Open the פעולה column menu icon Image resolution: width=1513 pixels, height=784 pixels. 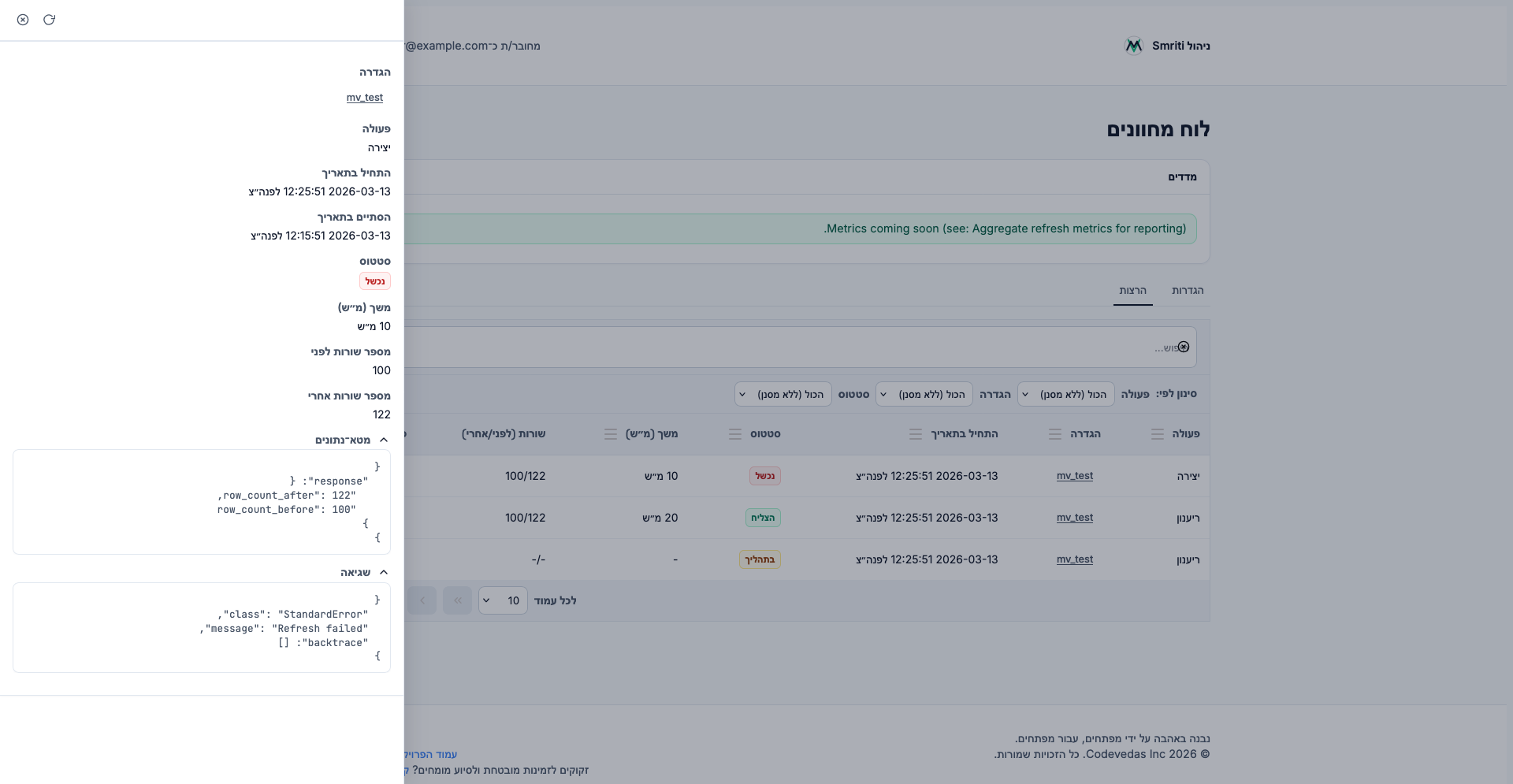tap(1157, 434)
